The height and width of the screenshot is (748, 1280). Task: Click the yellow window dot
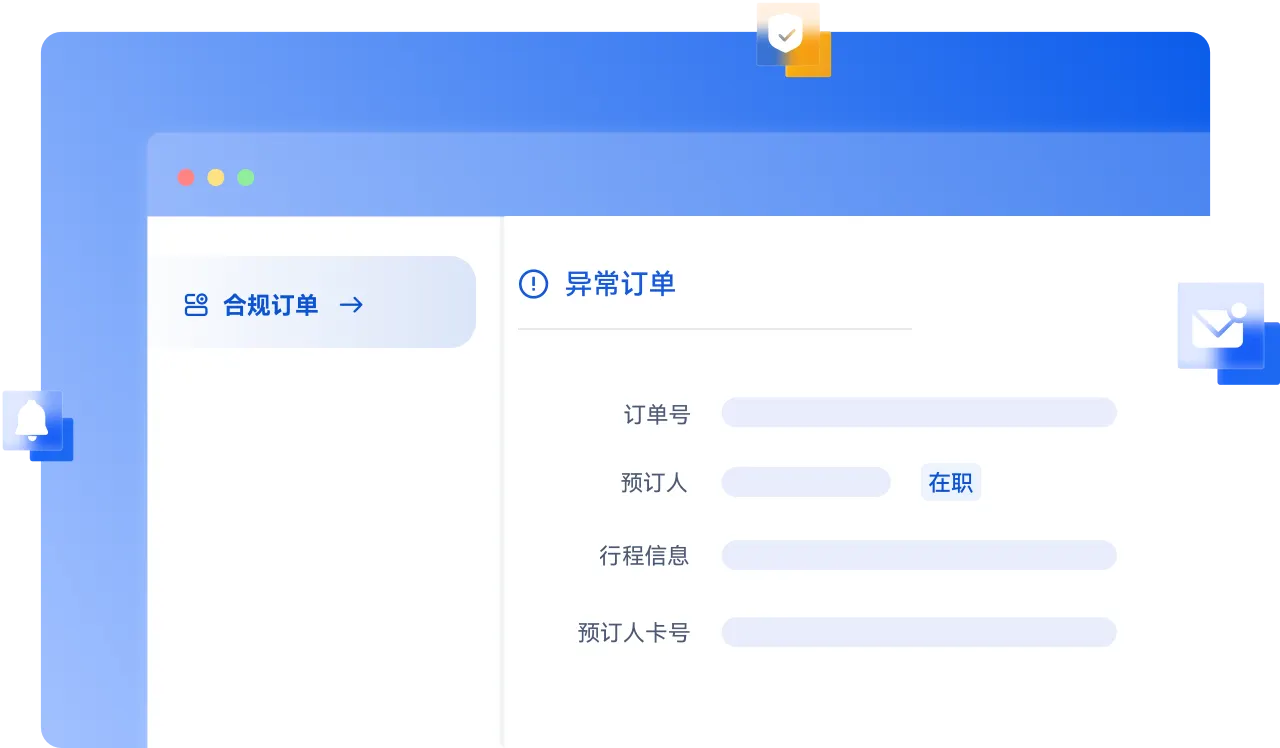click(216, 178)
